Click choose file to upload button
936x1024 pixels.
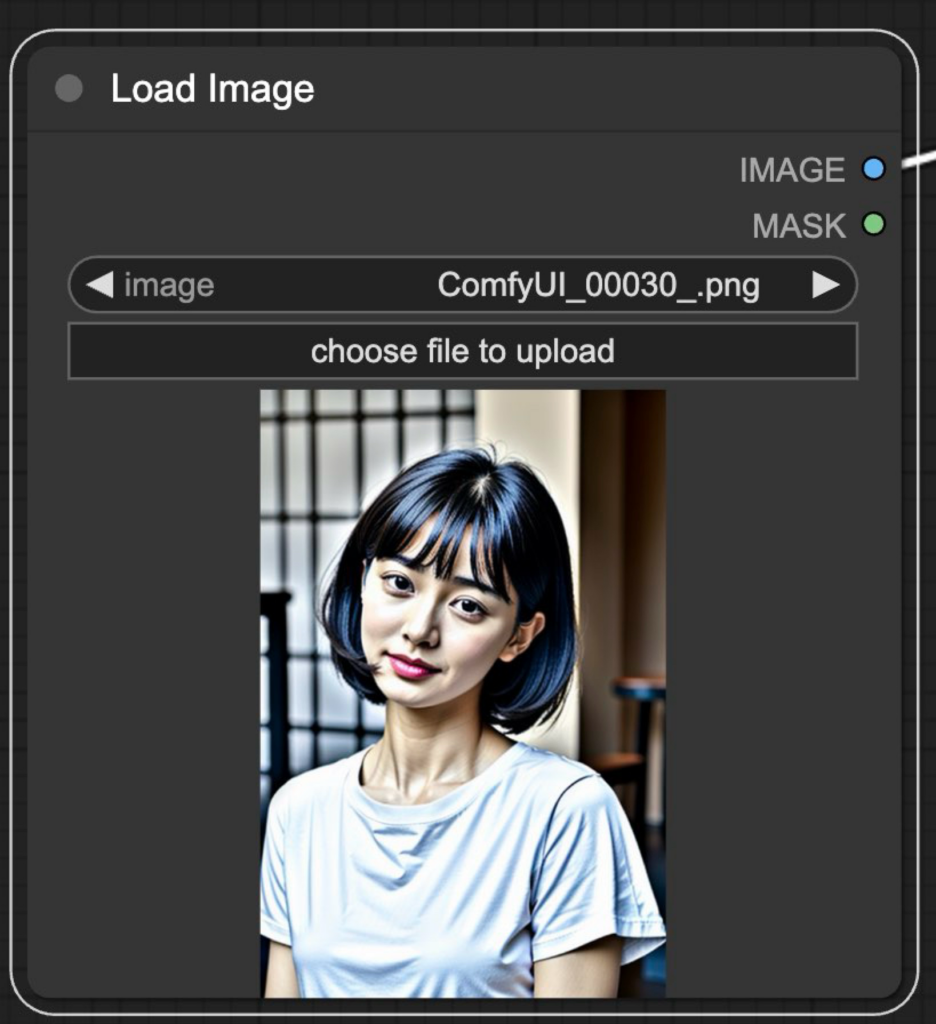462,351
